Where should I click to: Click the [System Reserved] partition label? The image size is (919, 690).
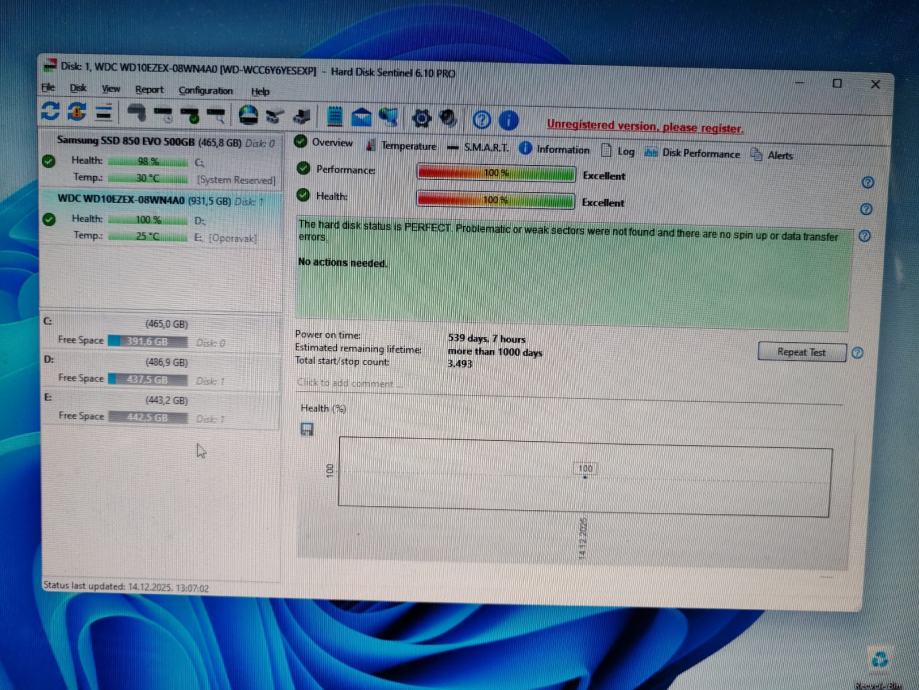pos(236,180)
